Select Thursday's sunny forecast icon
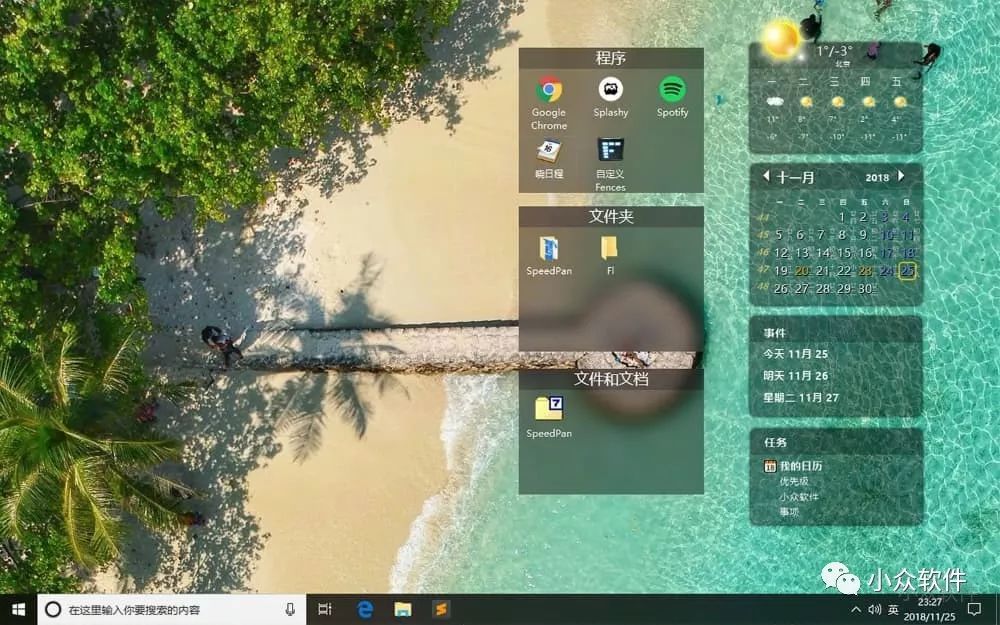 point(868,101)
